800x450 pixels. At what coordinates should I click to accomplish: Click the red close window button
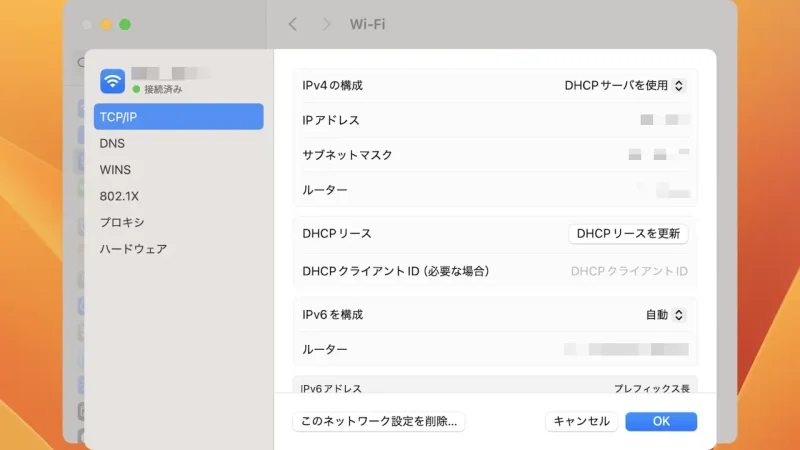87,24
